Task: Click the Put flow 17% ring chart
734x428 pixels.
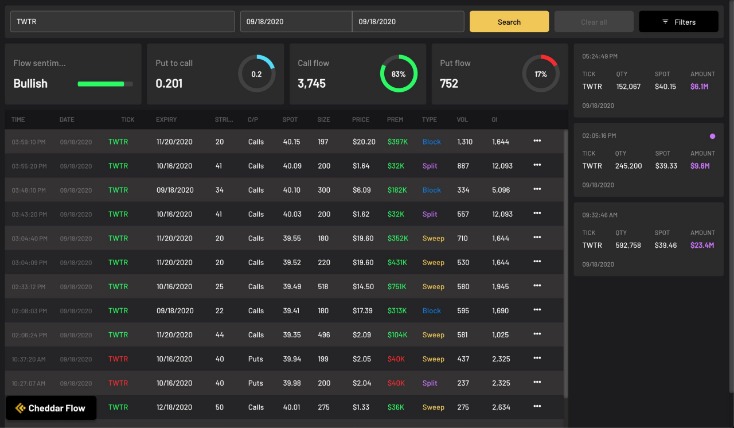Action: 541,74
